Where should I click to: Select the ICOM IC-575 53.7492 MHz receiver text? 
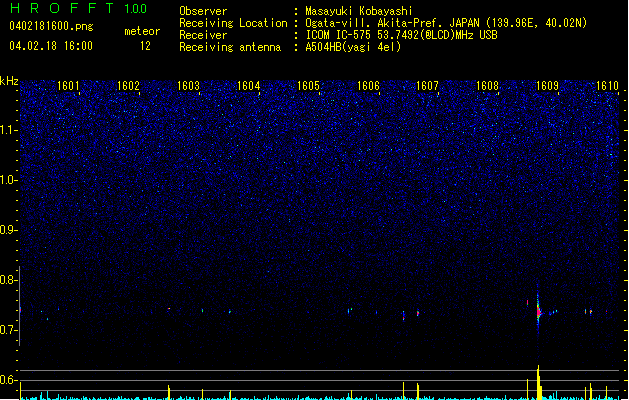click(x=401, y=35)
